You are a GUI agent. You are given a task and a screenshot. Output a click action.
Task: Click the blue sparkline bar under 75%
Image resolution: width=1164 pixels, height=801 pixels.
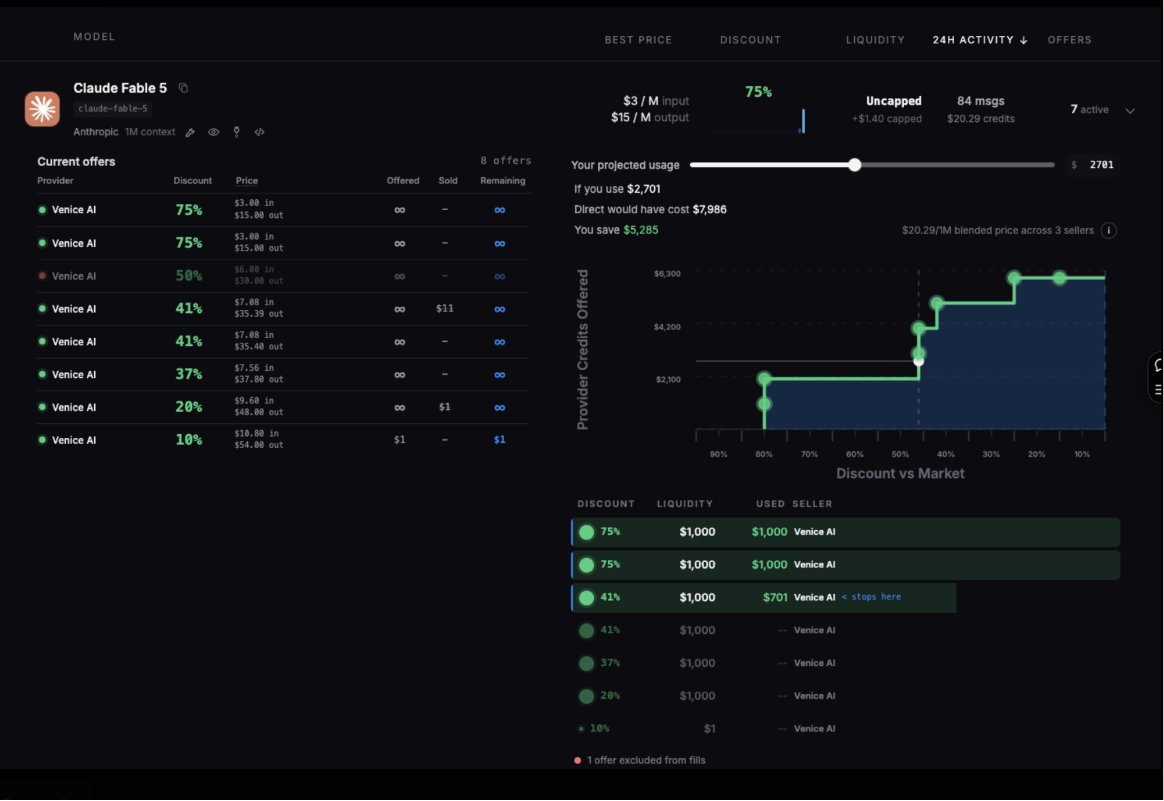pos(802,121)
